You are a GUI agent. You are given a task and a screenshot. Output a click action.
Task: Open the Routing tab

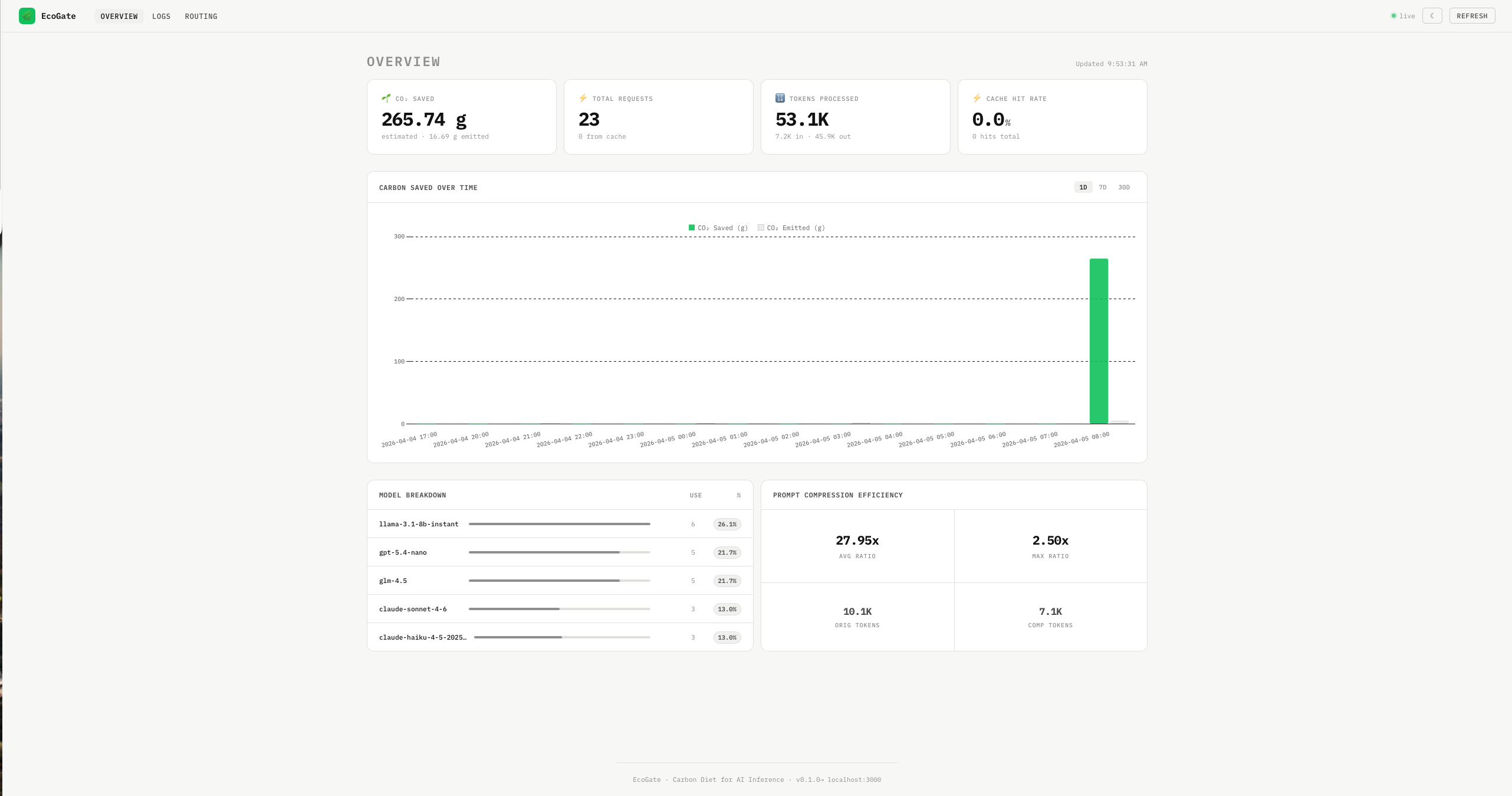tap(201, 16)
